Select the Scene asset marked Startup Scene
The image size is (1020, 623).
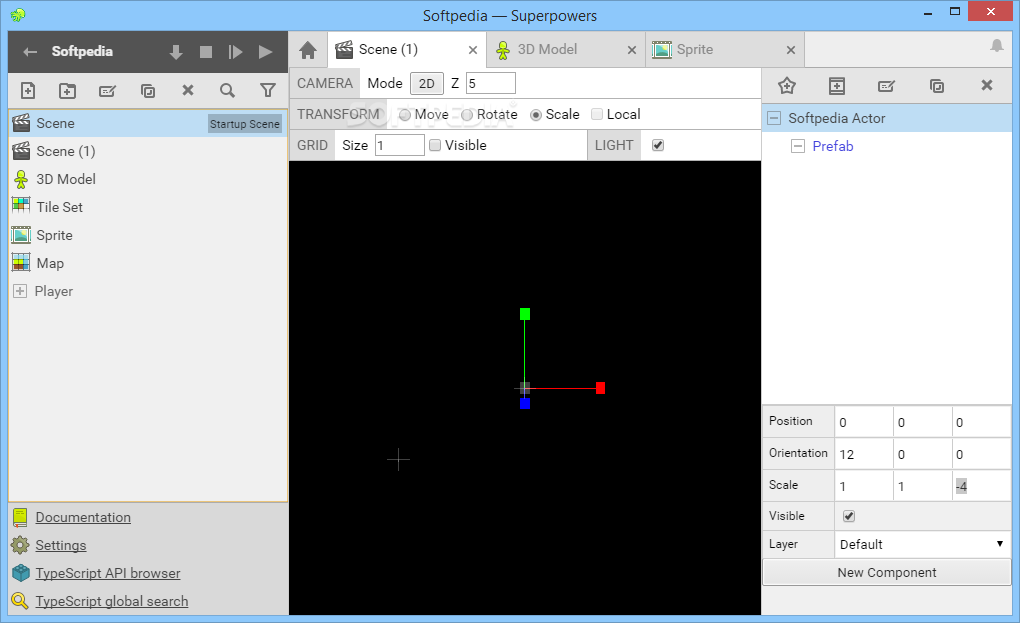[148, 124]
